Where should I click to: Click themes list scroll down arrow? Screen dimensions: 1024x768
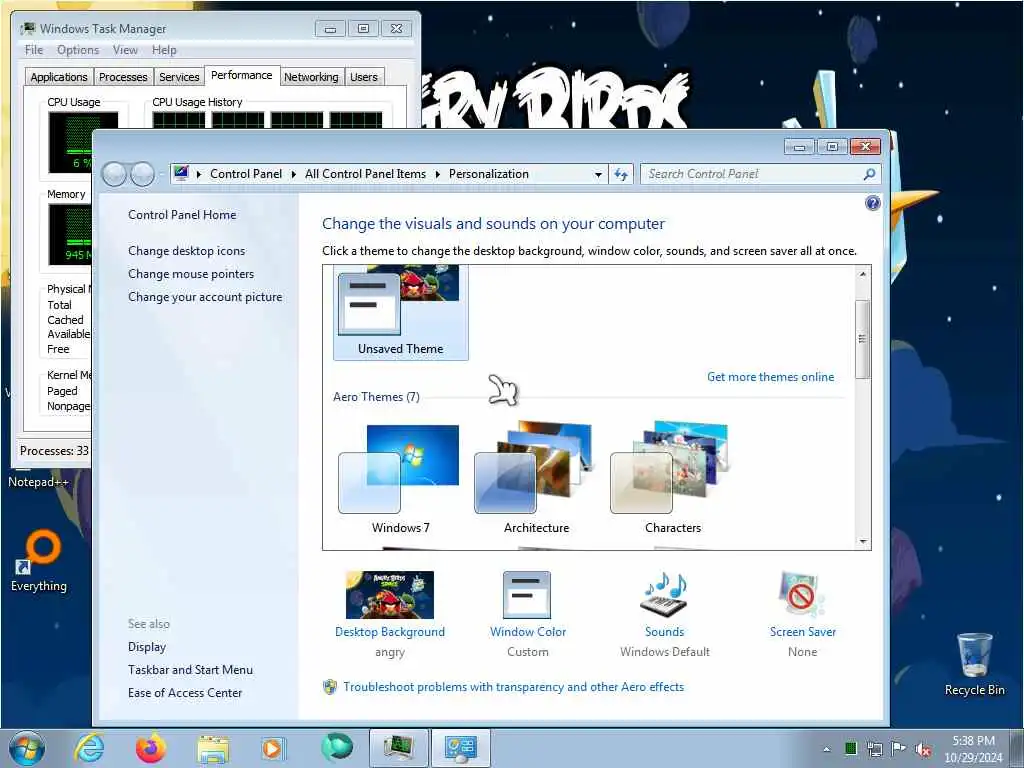(863, 541)
